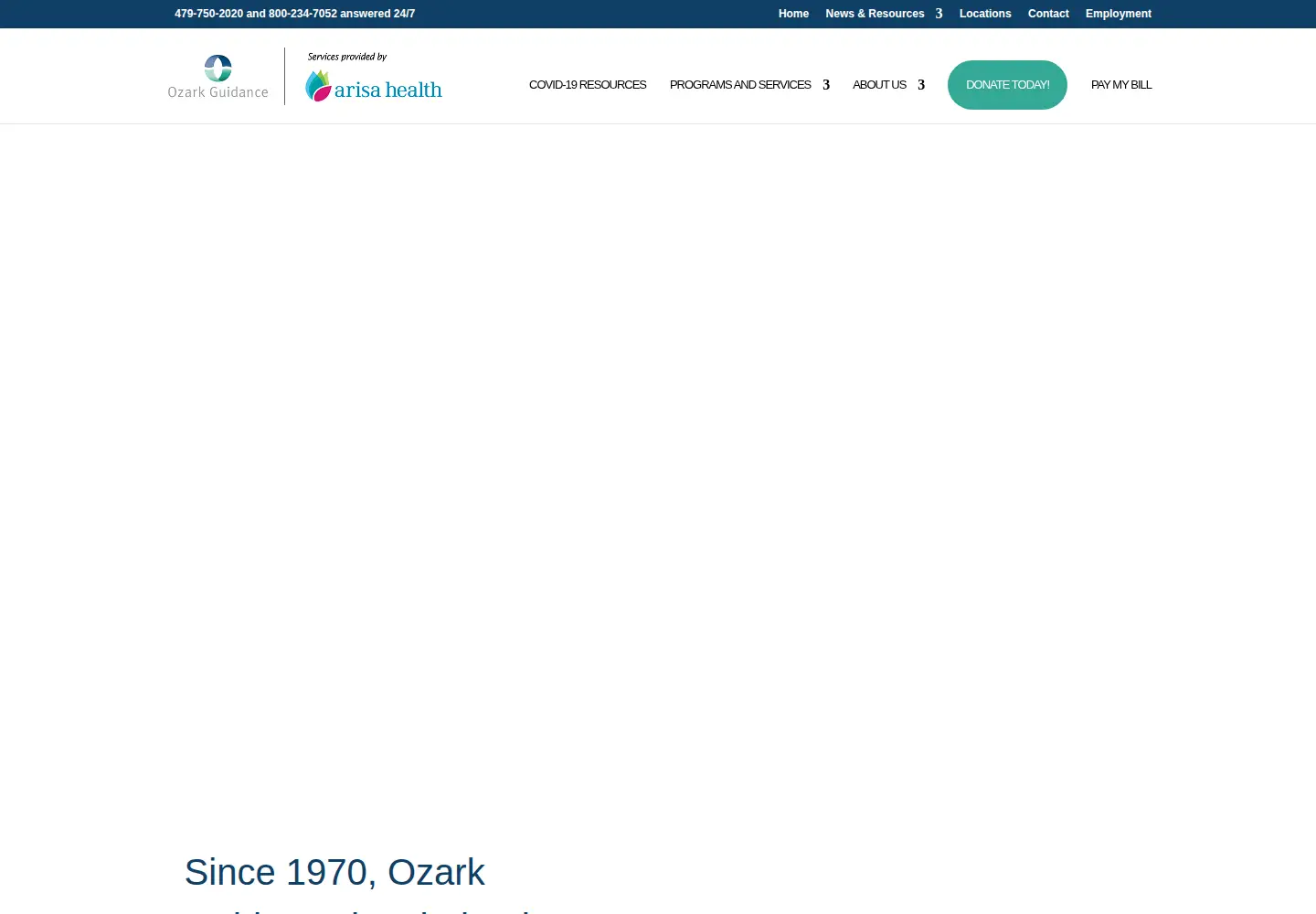The image size is (1316, 914).
Task: Open the News & Resources menu
Action: coord(875,14)
